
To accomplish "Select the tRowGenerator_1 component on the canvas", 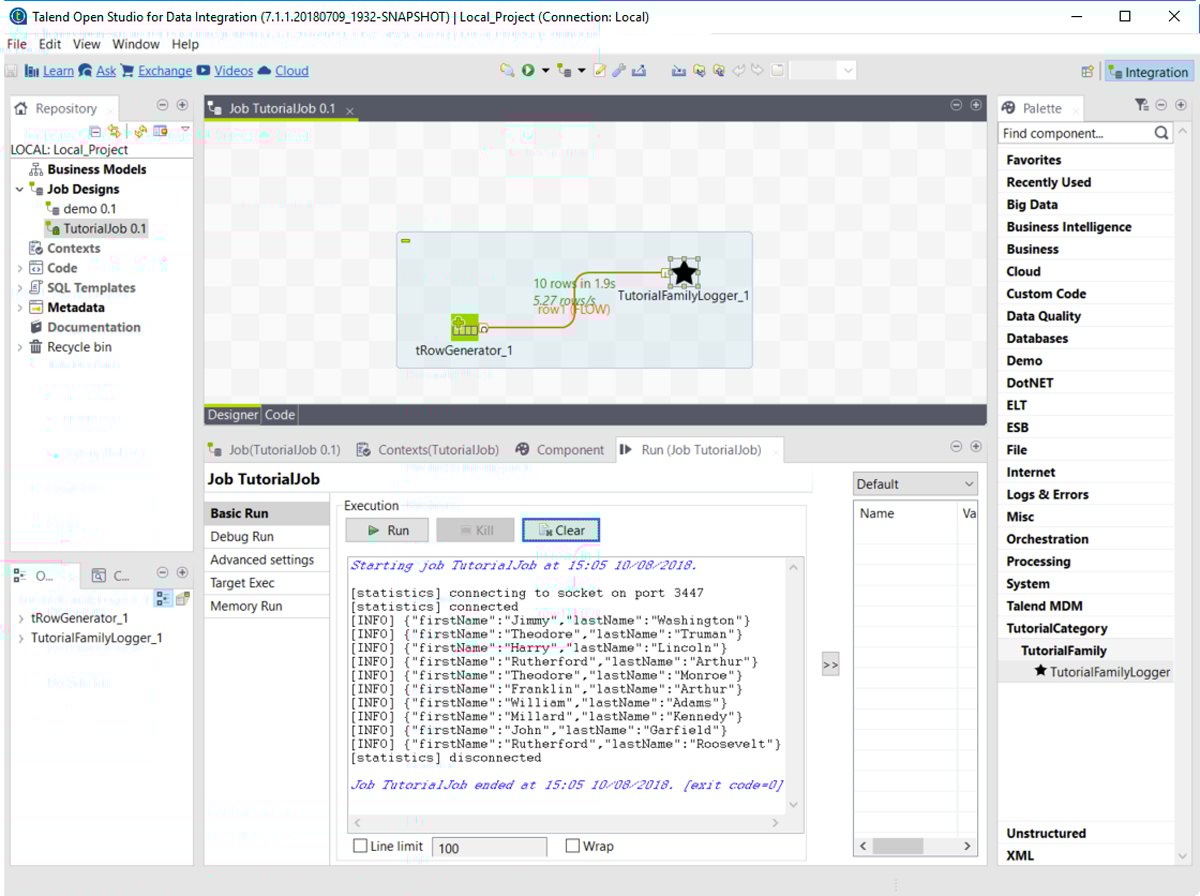I will pos(464,325).
